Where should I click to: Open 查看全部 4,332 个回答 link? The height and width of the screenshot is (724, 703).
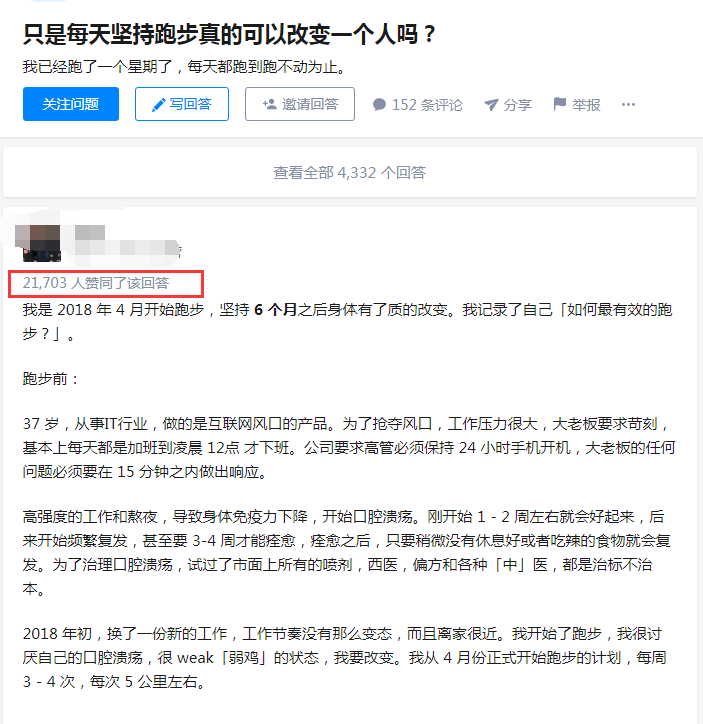349,172
